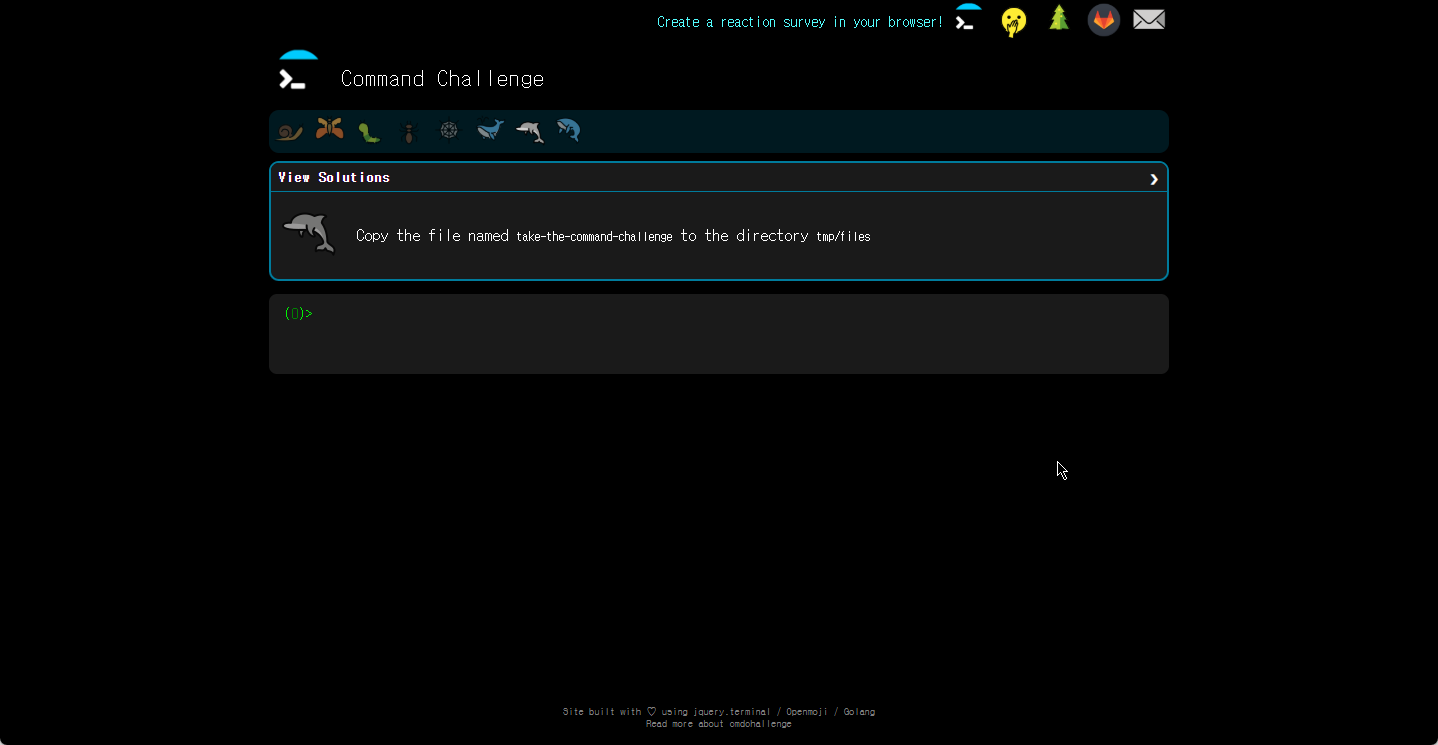
Task: Click the Command Challenge title
Action: click(443, 79)
